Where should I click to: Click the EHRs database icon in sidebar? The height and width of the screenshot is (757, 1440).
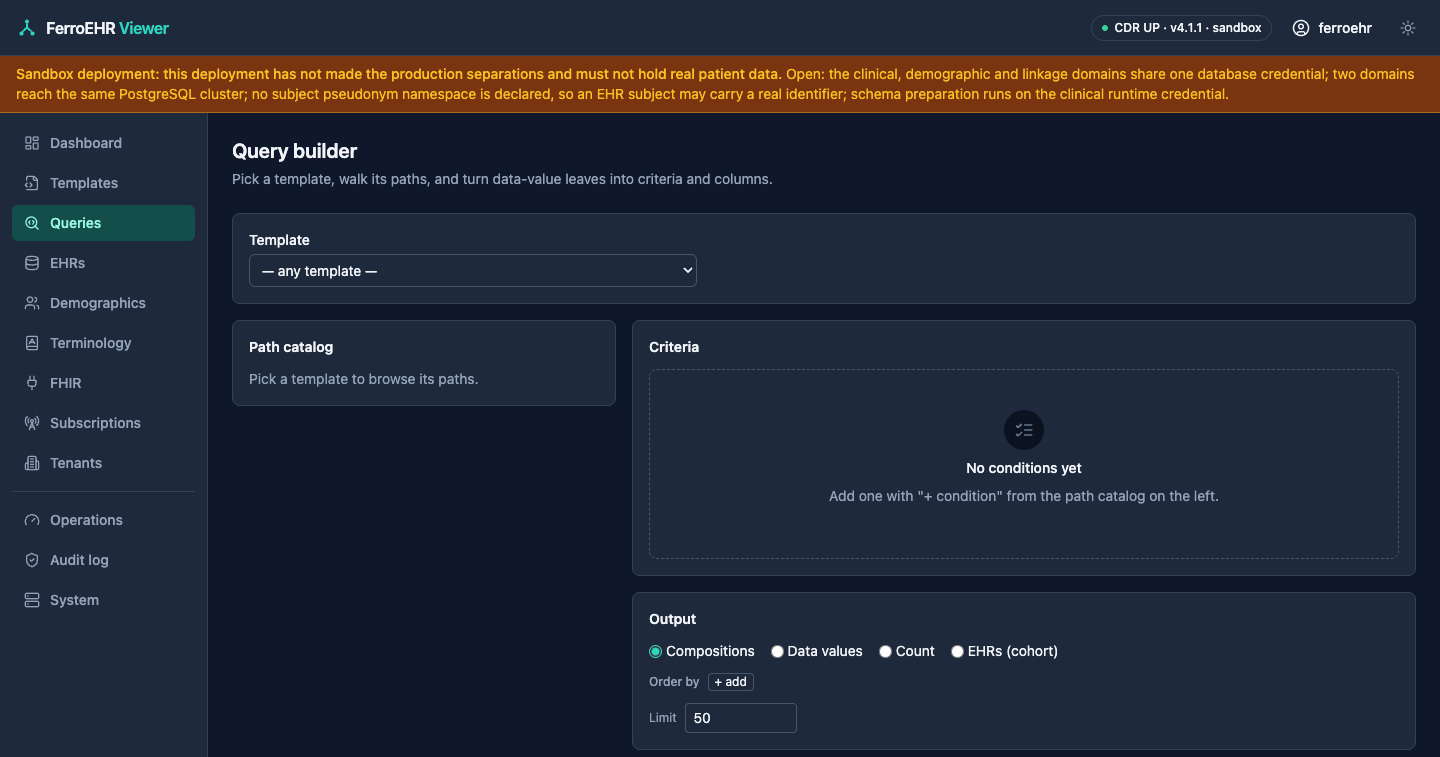[32, 263]
